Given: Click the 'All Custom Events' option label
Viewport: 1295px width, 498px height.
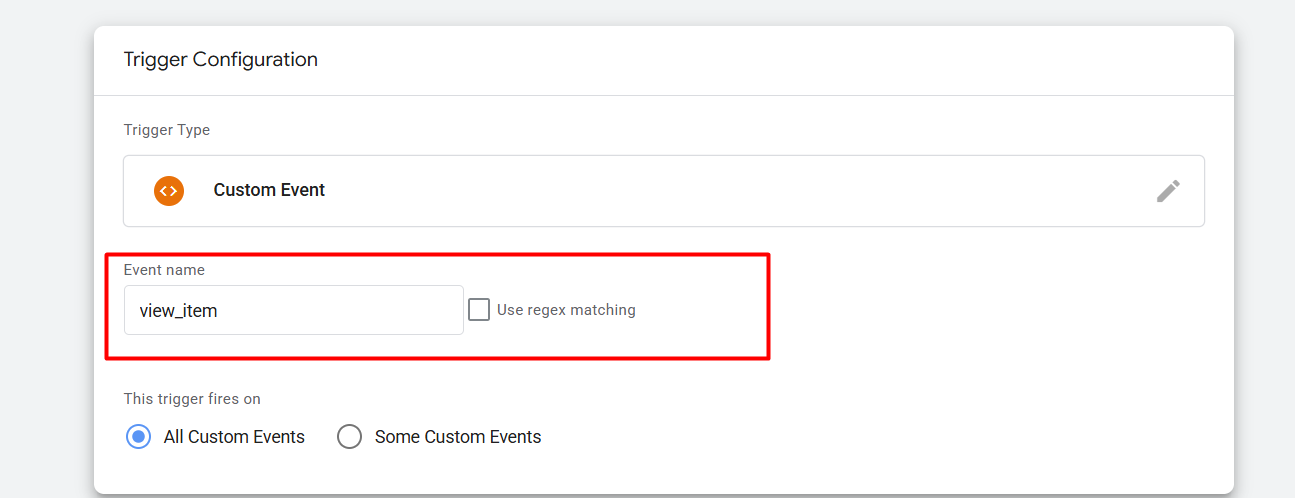Looking at the screenshot, I should coord(234,437).
